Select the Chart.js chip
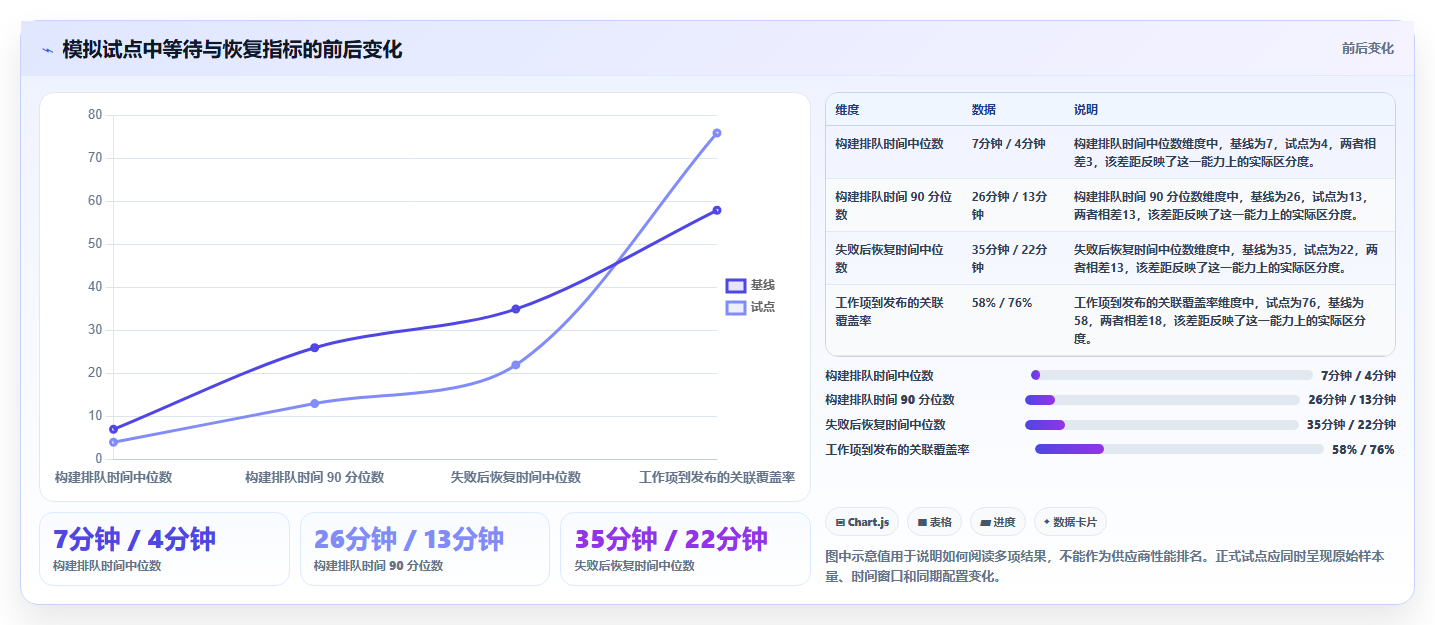The image size is (1435, 625). pyautogui.click(x=862, y=522)
